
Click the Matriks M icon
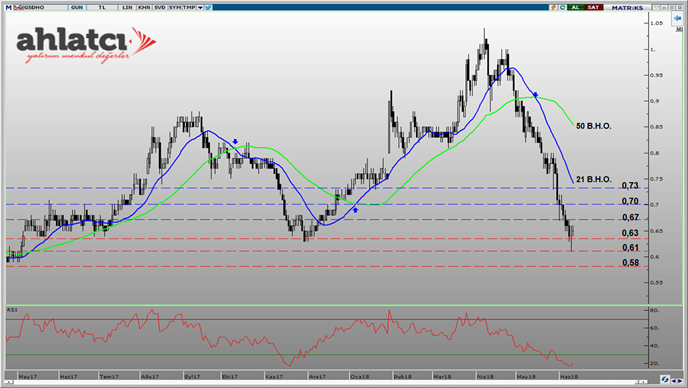click(x=8, y=7)
